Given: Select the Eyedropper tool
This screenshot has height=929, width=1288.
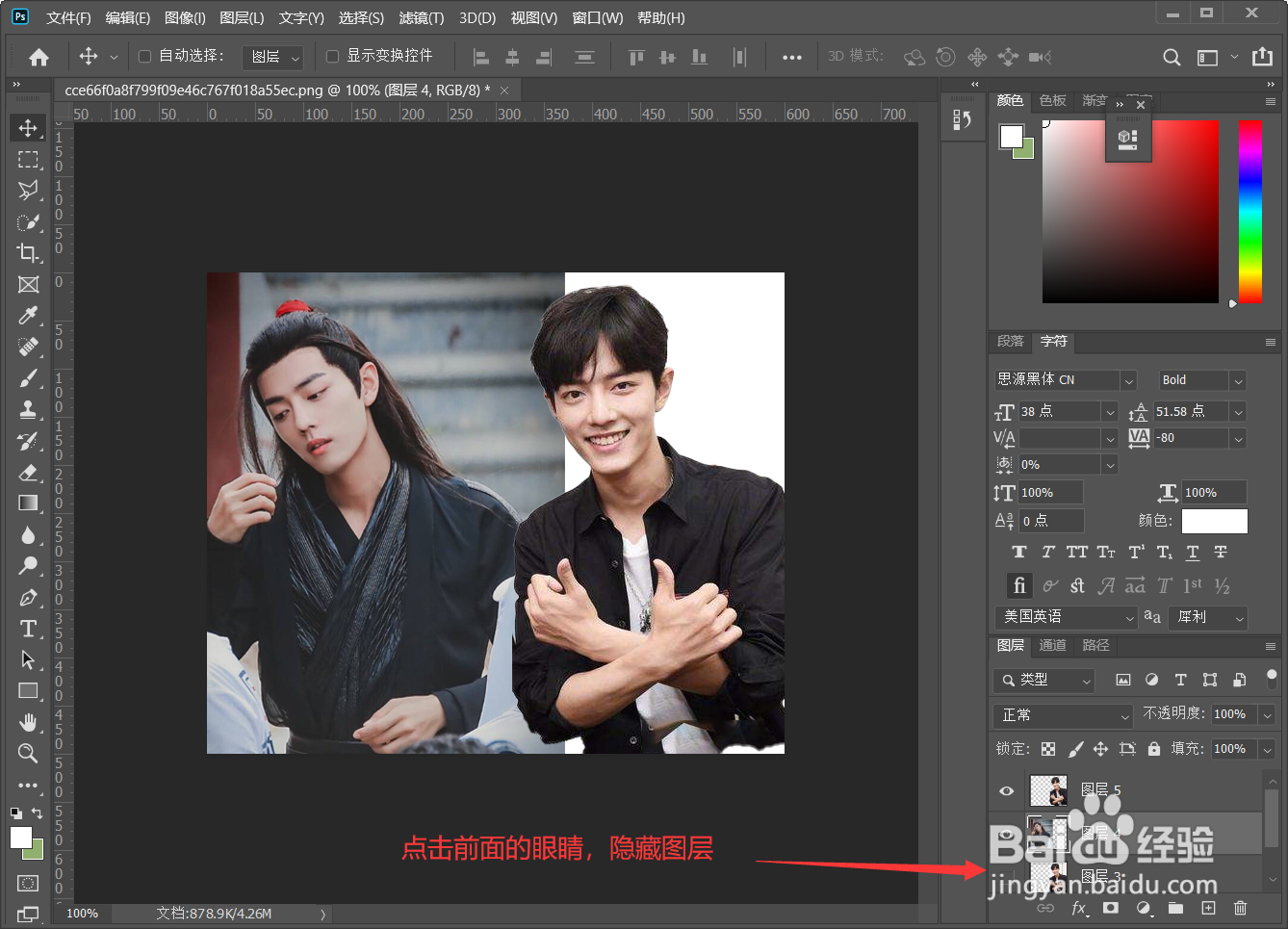Looking at the screenshot, I should coord(28,315).
